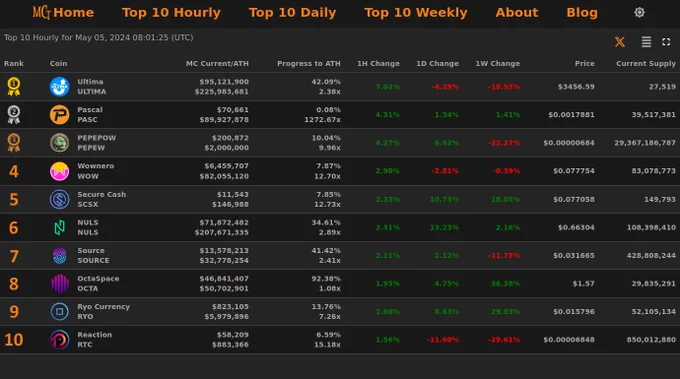This screenshot has height=379, width=680.
Task: Sort by 1H Change column header
Action: (378, 63)
